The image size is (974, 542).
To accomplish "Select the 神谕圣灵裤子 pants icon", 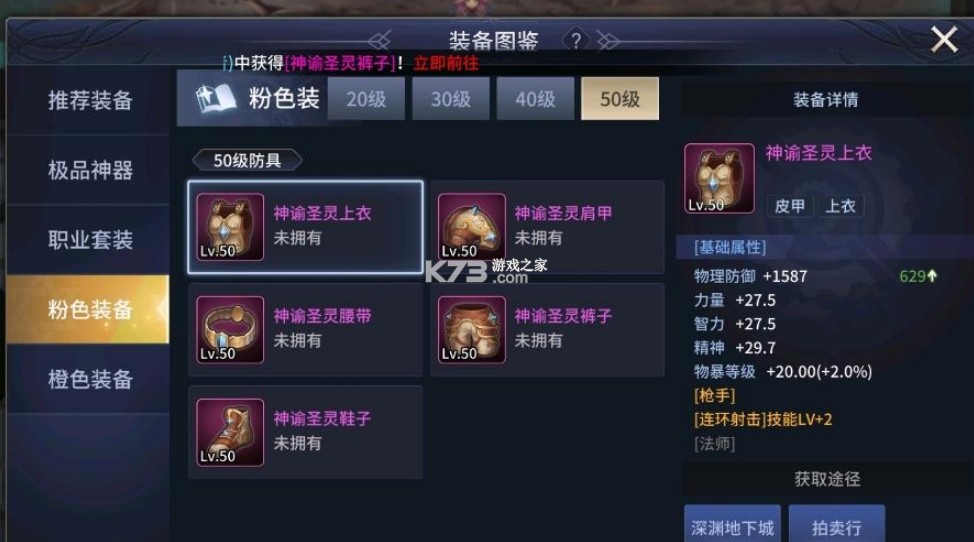I will point(471,330).
